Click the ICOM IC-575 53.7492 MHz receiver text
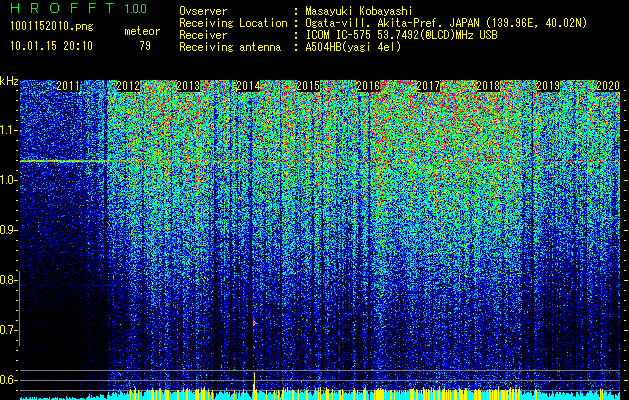 coord(401,35)
